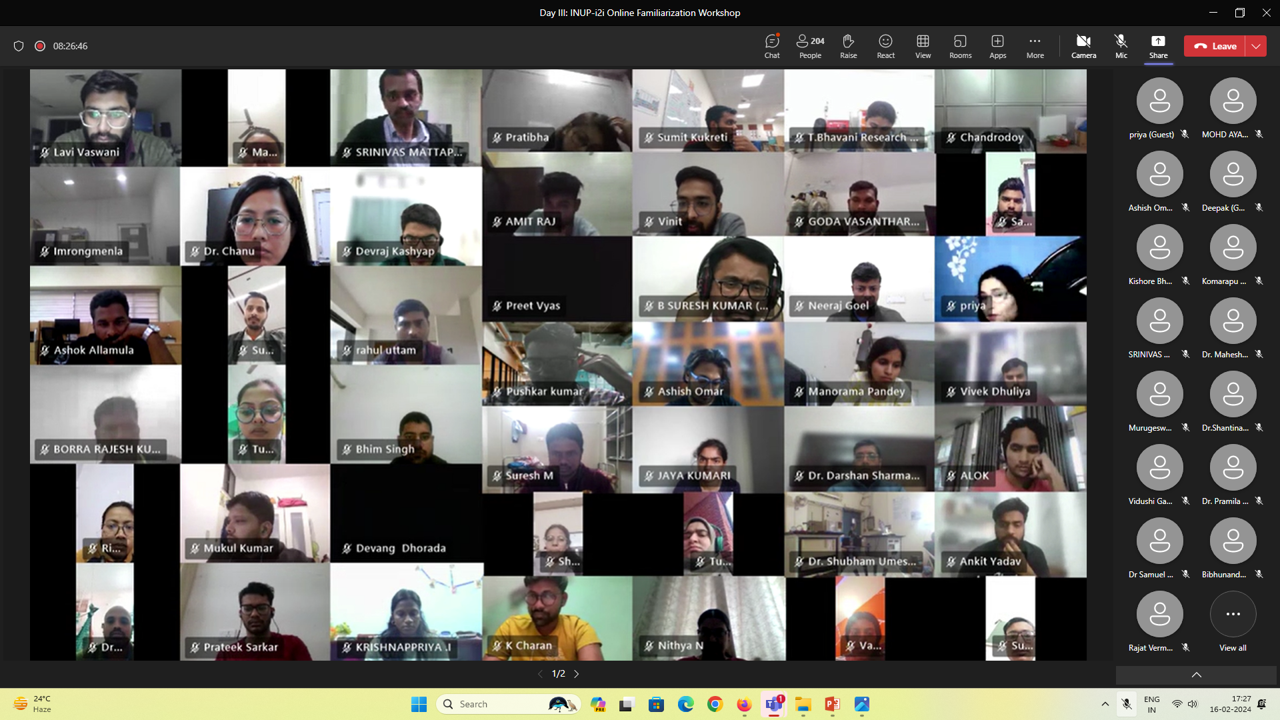
Task: Click the red recording indicator icon
Action: pyautogui.click(x=40, y=46)
